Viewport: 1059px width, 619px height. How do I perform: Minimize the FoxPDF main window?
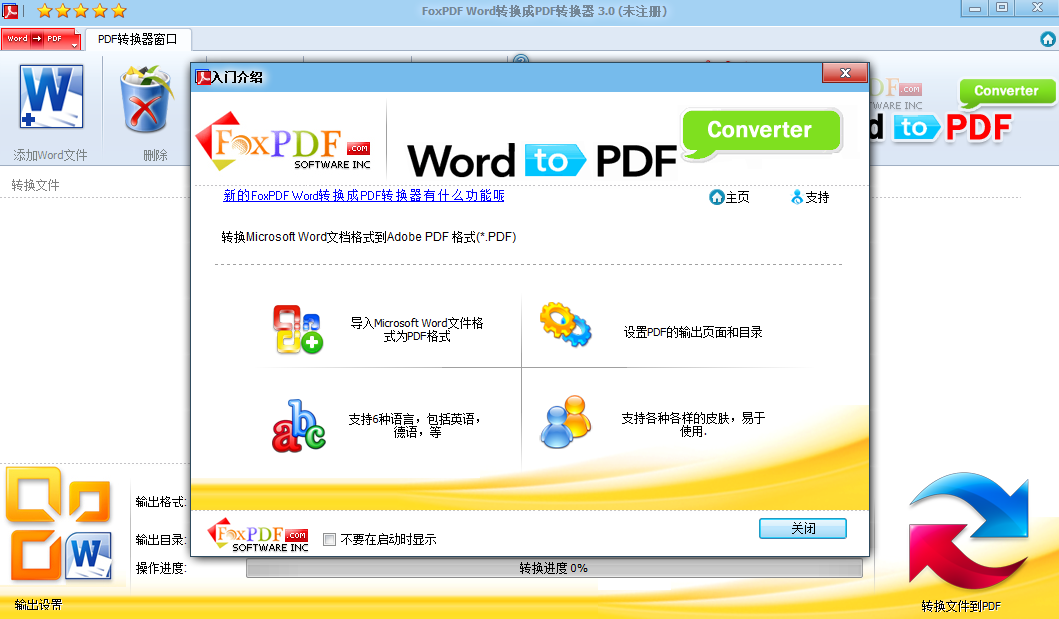coord(975,8)
